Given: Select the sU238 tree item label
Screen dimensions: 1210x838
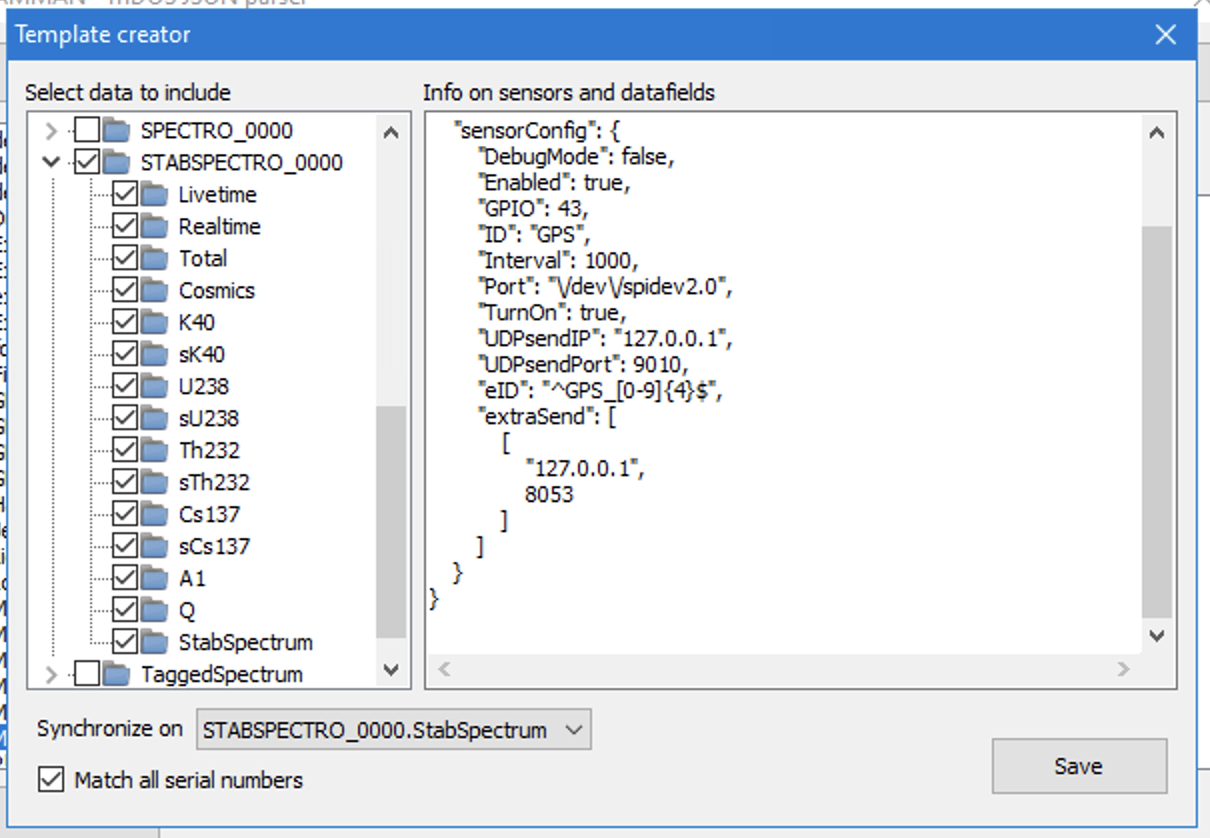Looking at the screenshot, I should (208, 419).
